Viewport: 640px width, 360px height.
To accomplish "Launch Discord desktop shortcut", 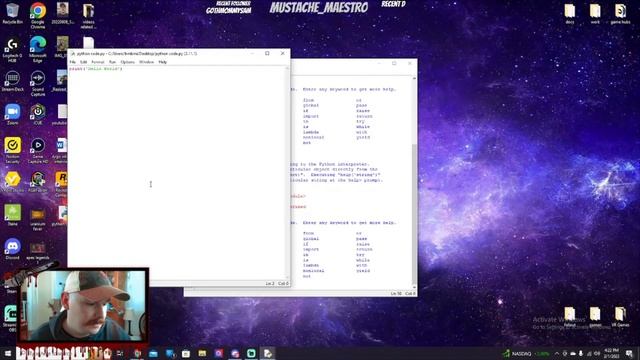I will coord(12,249).
